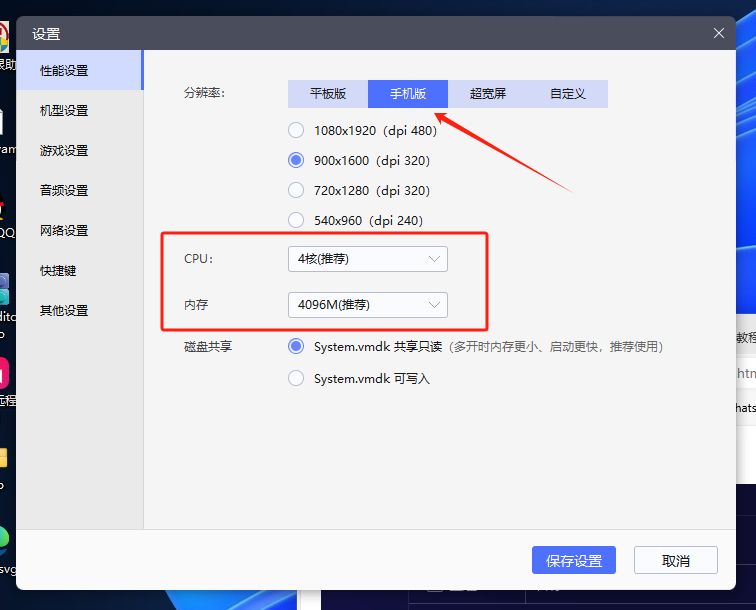Screen dimensions: 756x610
Task: Click the 保存设置 button
Action: [574, 560]
